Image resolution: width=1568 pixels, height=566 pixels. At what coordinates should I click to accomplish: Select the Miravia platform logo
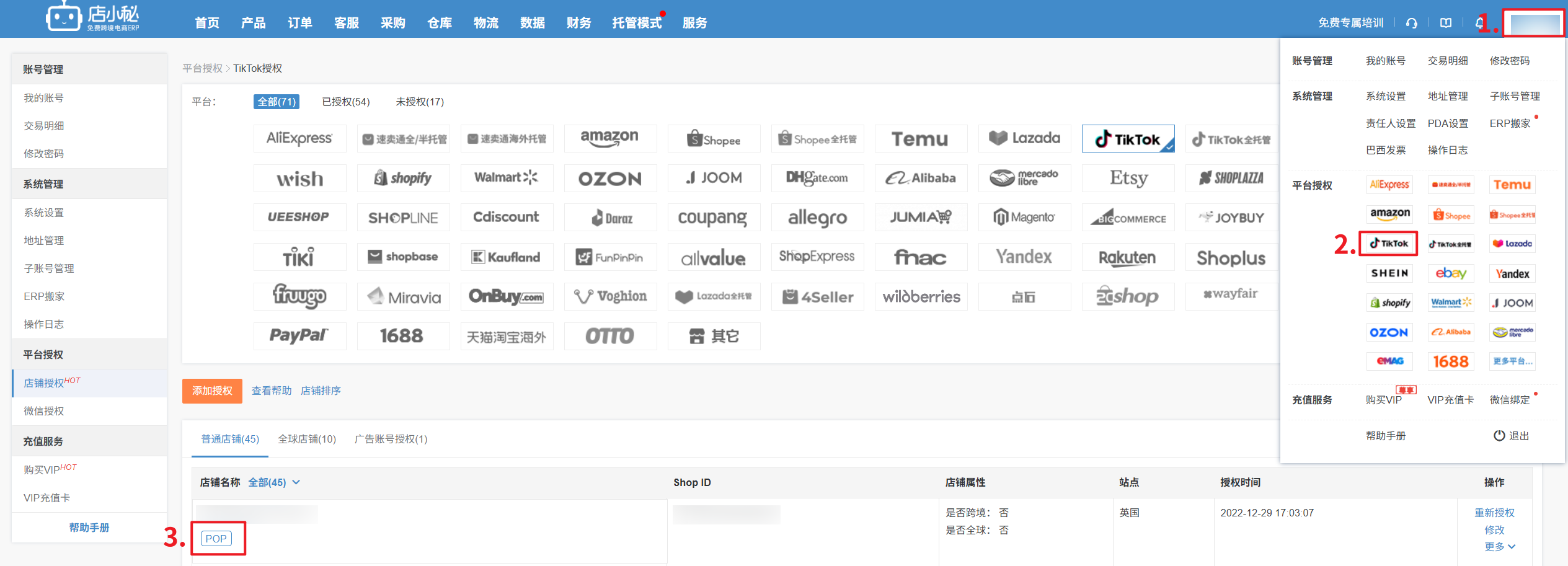(x=404, y=297)
